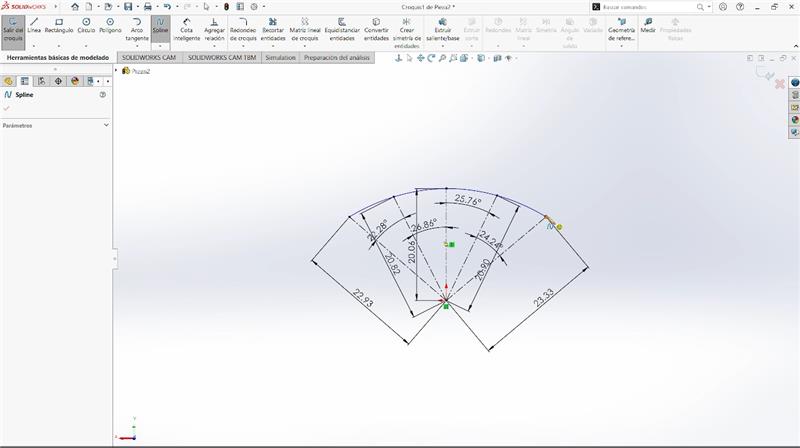Image resolution: width=800 pixels, height=448 pixels.
Task: Select the 25.76° angle dimension
Action: pyautogui.click(x=467, y=200)
